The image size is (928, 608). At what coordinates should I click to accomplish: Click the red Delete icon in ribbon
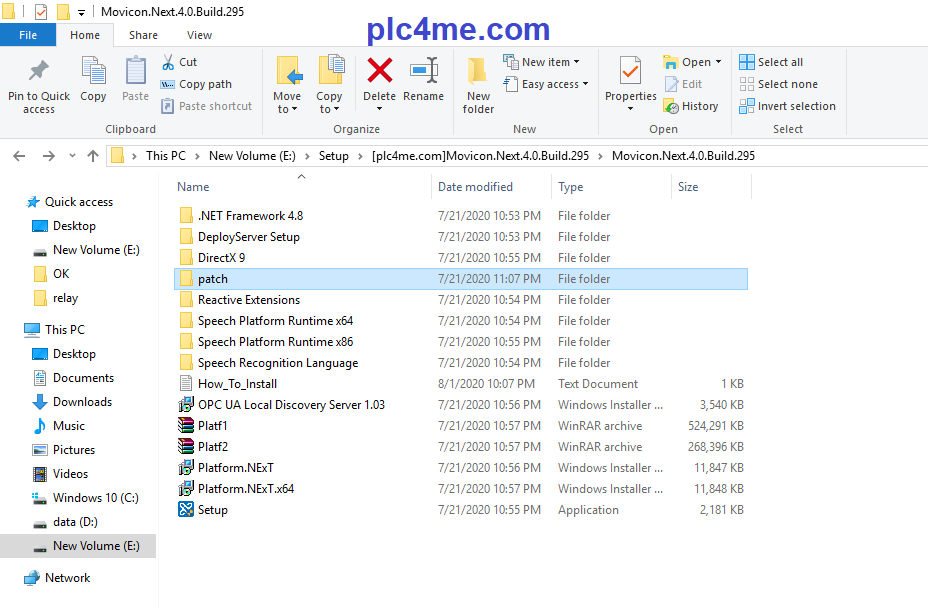click(379, 72)
